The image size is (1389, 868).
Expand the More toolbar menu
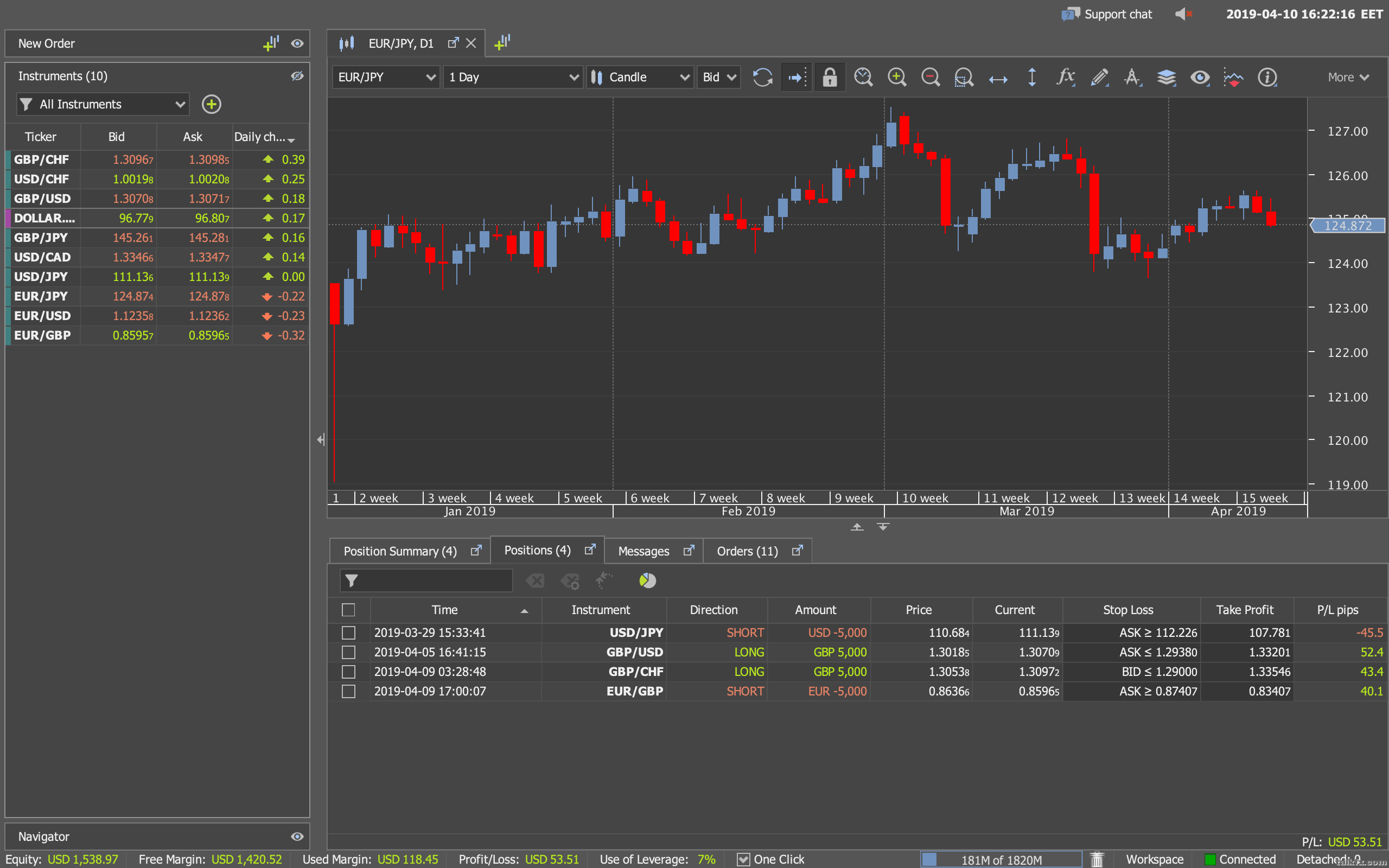(x=1348, y=77)
